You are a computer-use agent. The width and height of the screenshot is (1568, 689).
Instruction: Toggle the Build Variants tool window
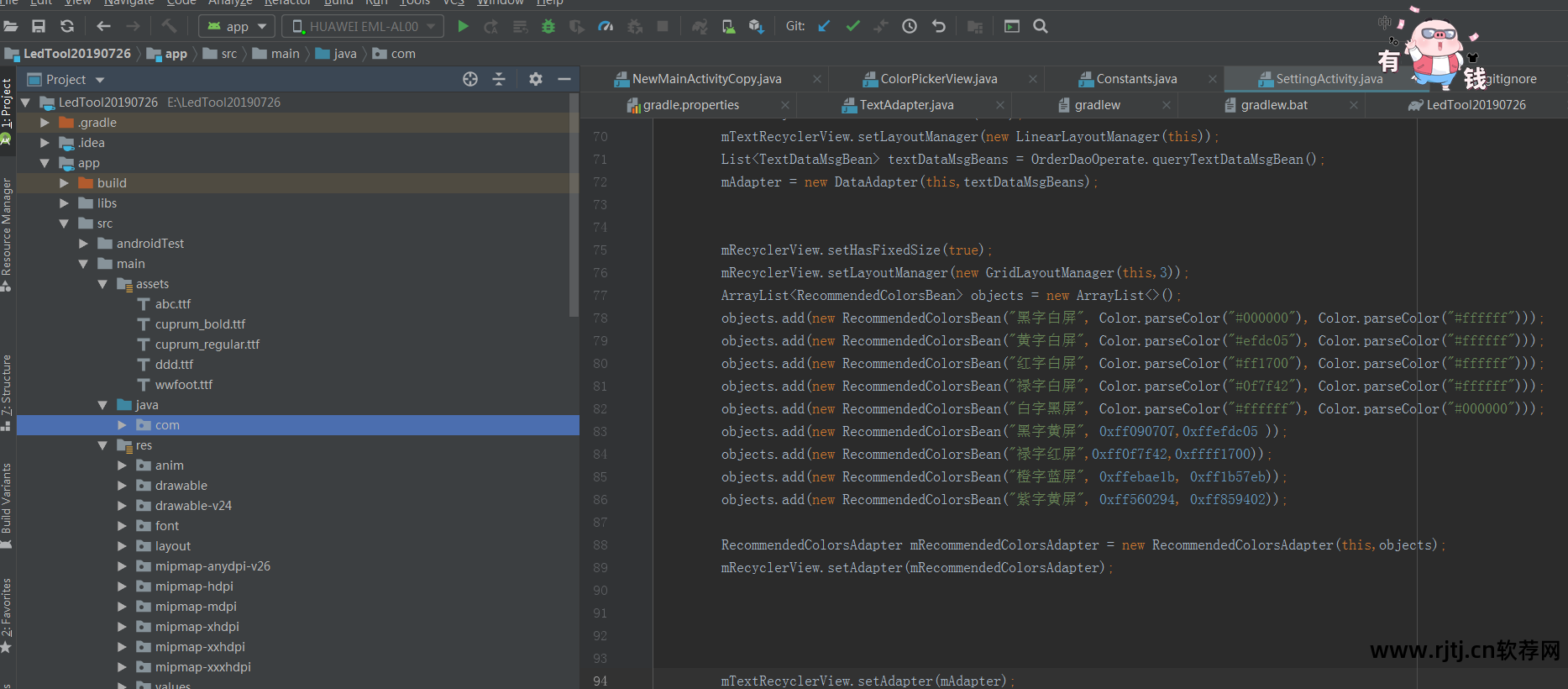tap(7, 506)
